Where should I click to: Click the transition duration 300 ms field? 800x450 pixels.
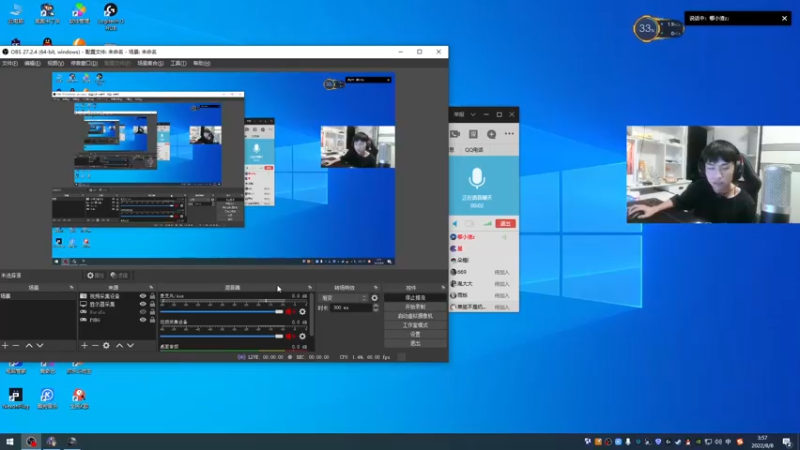(351, 308)
